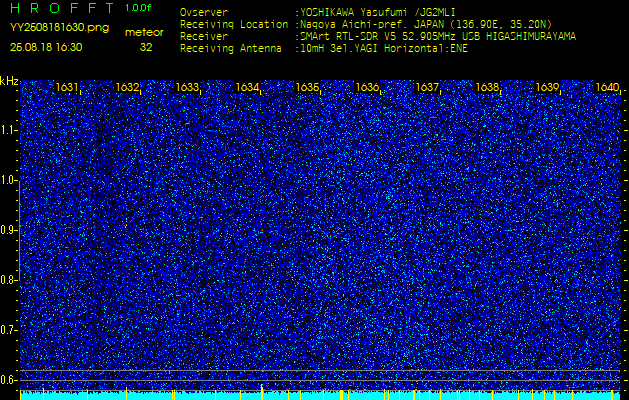Click the 1633 time marker
This screenshot has height=400, width=629.
tap(187, 87)
